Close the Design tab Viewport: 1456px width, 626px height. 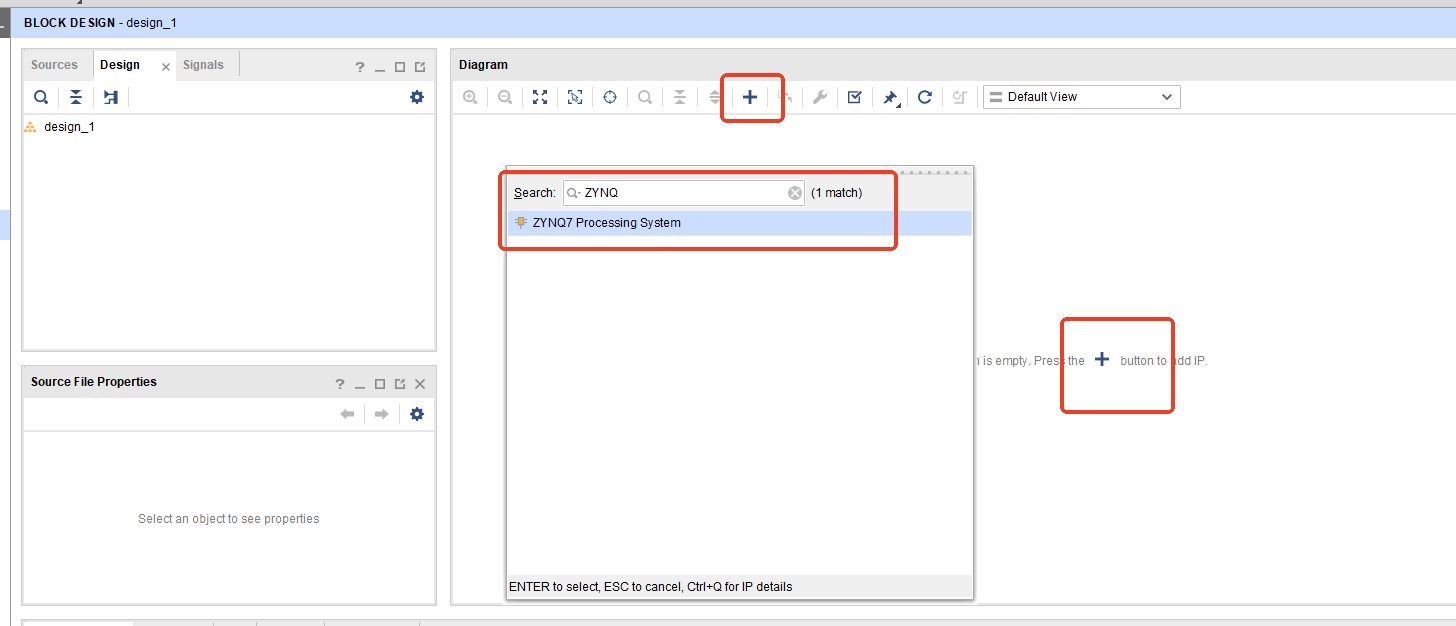166,67
